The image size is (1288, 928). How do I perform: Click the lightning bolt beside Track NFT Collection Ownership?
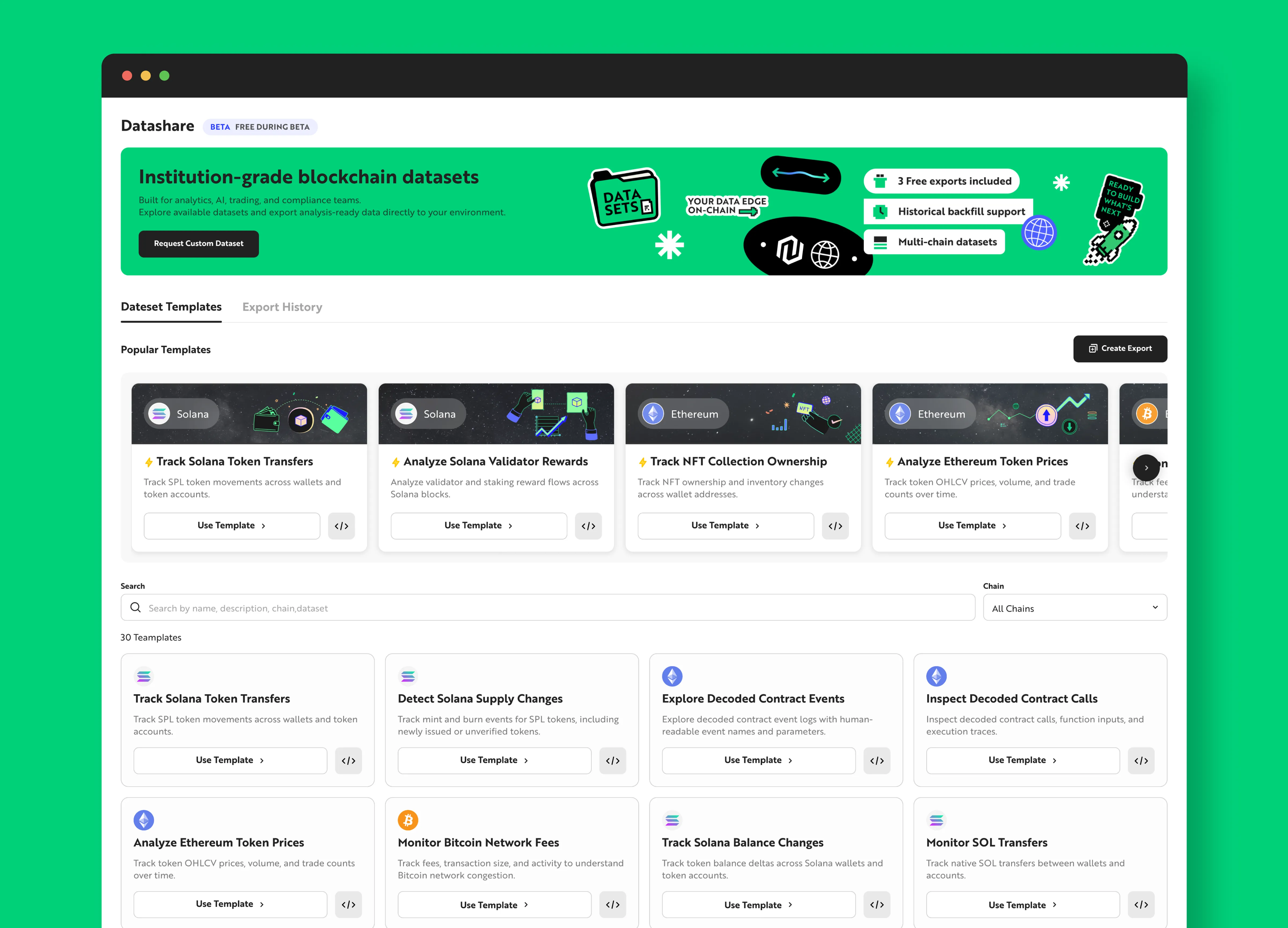pyautogui.click(x=643, y=462)
